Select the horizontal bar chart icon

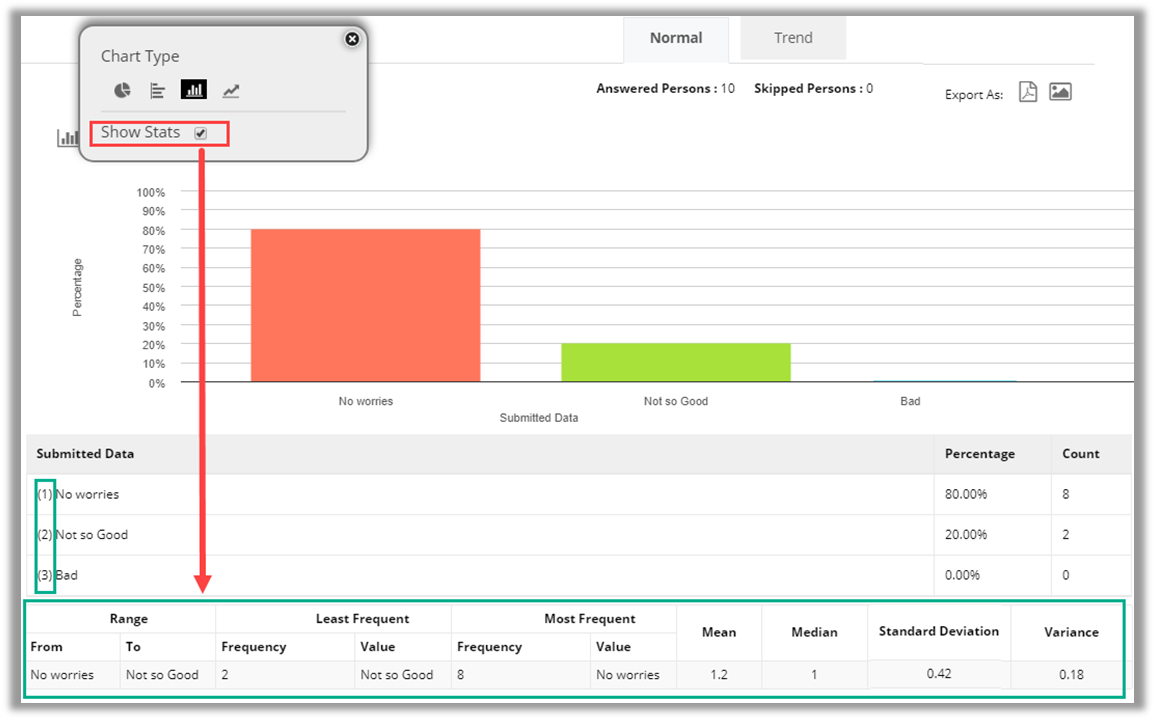pos(158,90)
